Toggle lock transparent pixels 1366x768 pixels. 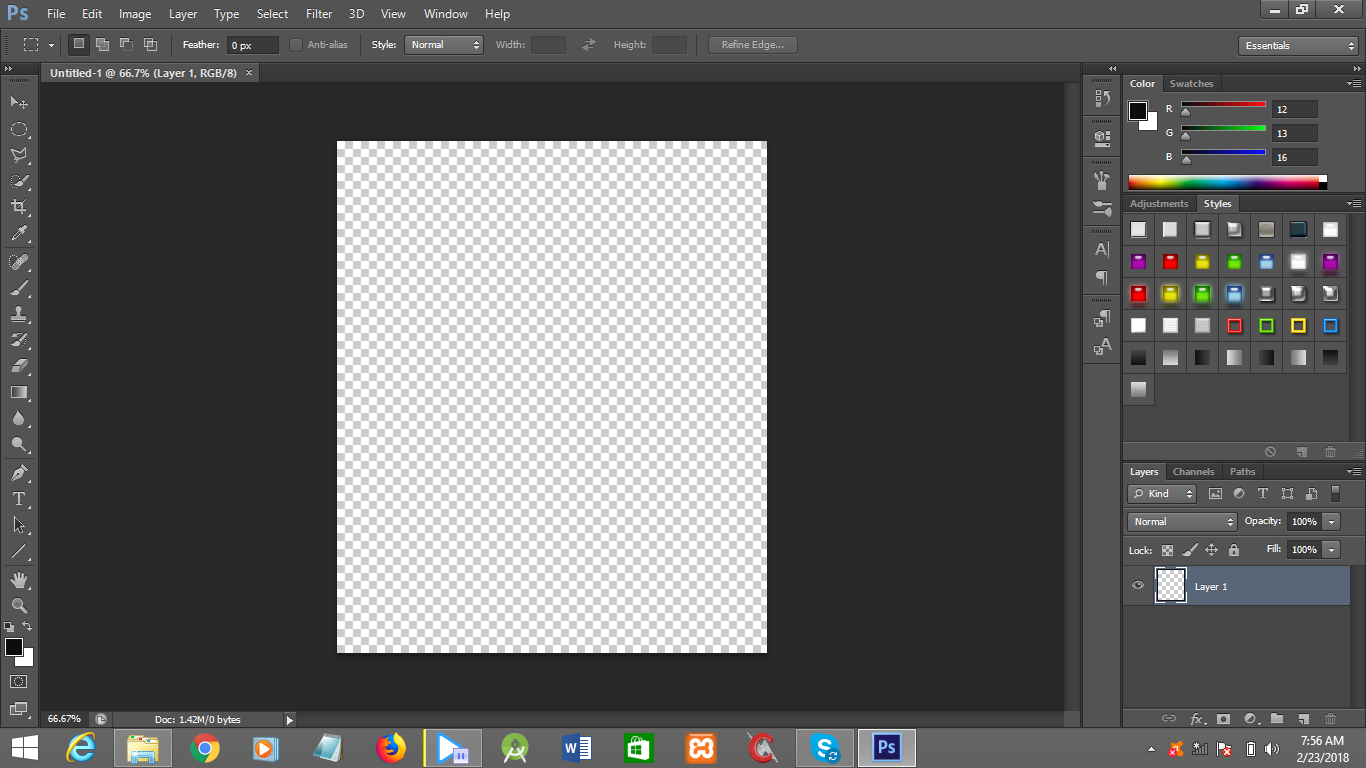[1167, 550]
